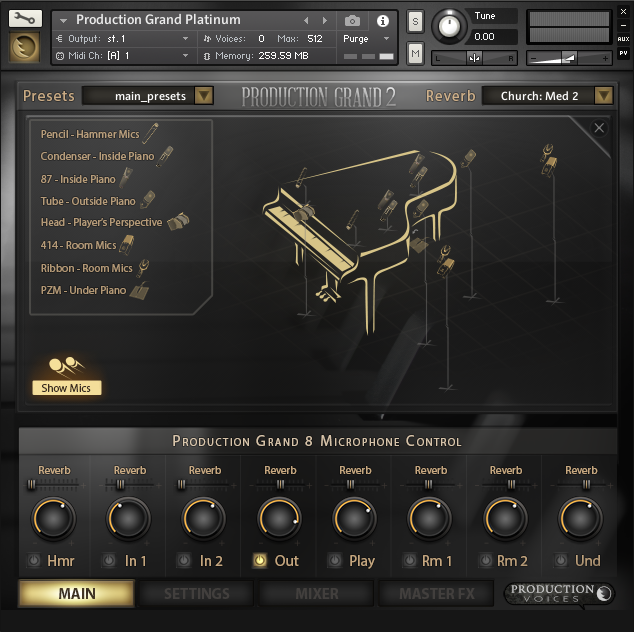Click the Production Voices logo at bottom right

point(558,594)
